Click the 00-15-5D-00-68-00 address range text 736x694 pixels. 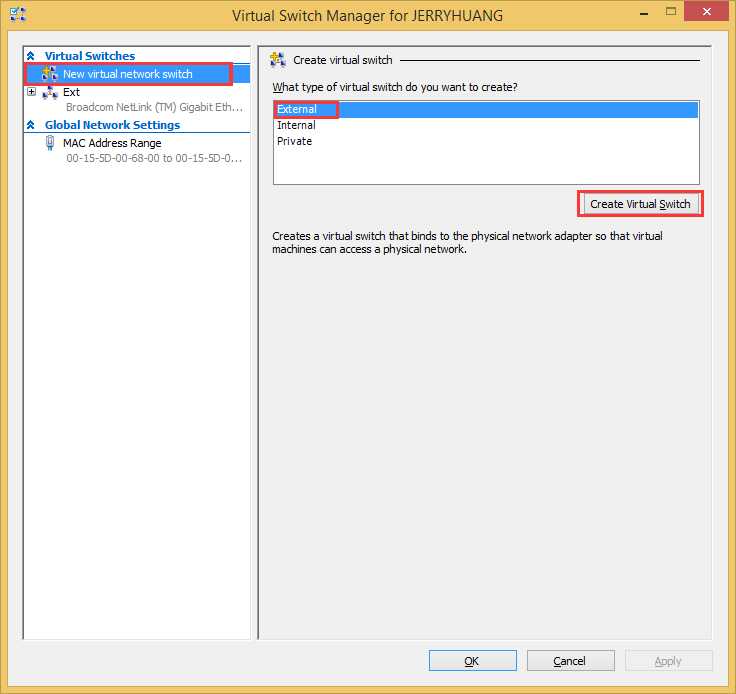point(154,158)
